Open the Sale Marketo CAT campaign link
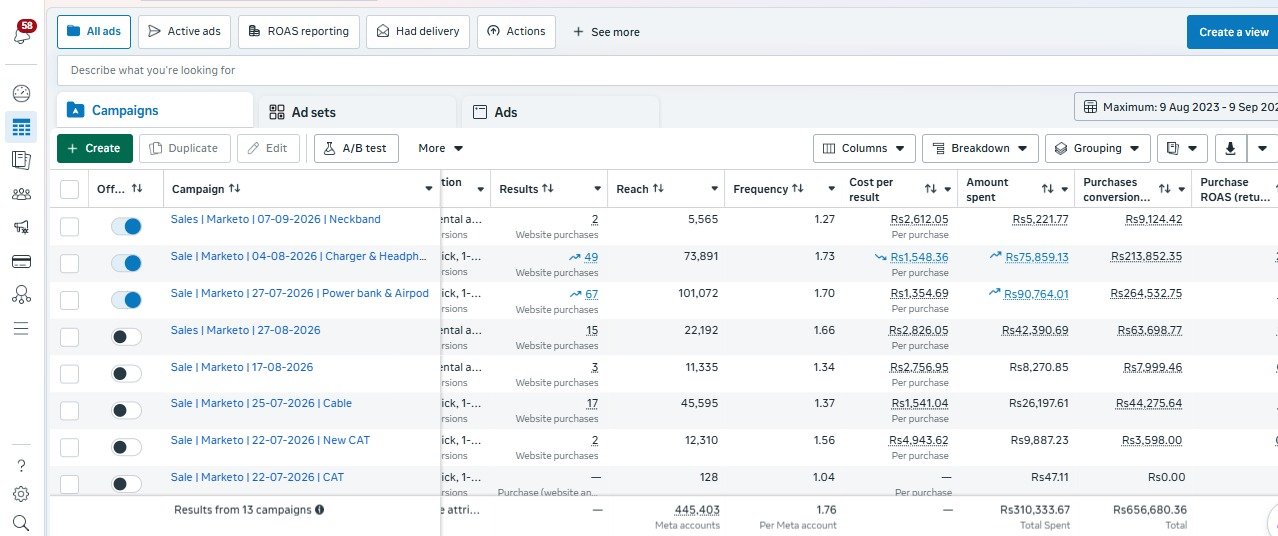Image resolution: width=1278 pixels, height=536 pixels. coord(257,477)
